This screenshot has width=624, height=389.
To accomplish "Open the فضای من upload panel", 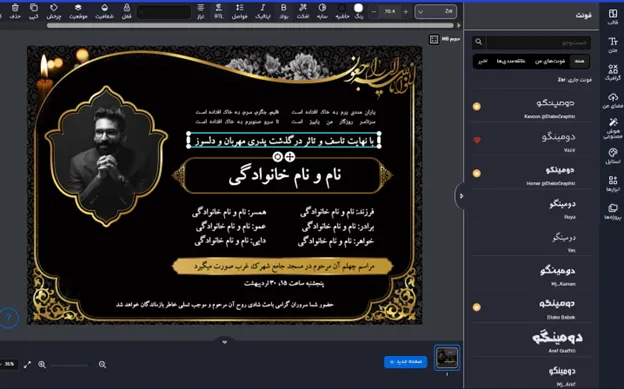I will click(x=612, y=101).
